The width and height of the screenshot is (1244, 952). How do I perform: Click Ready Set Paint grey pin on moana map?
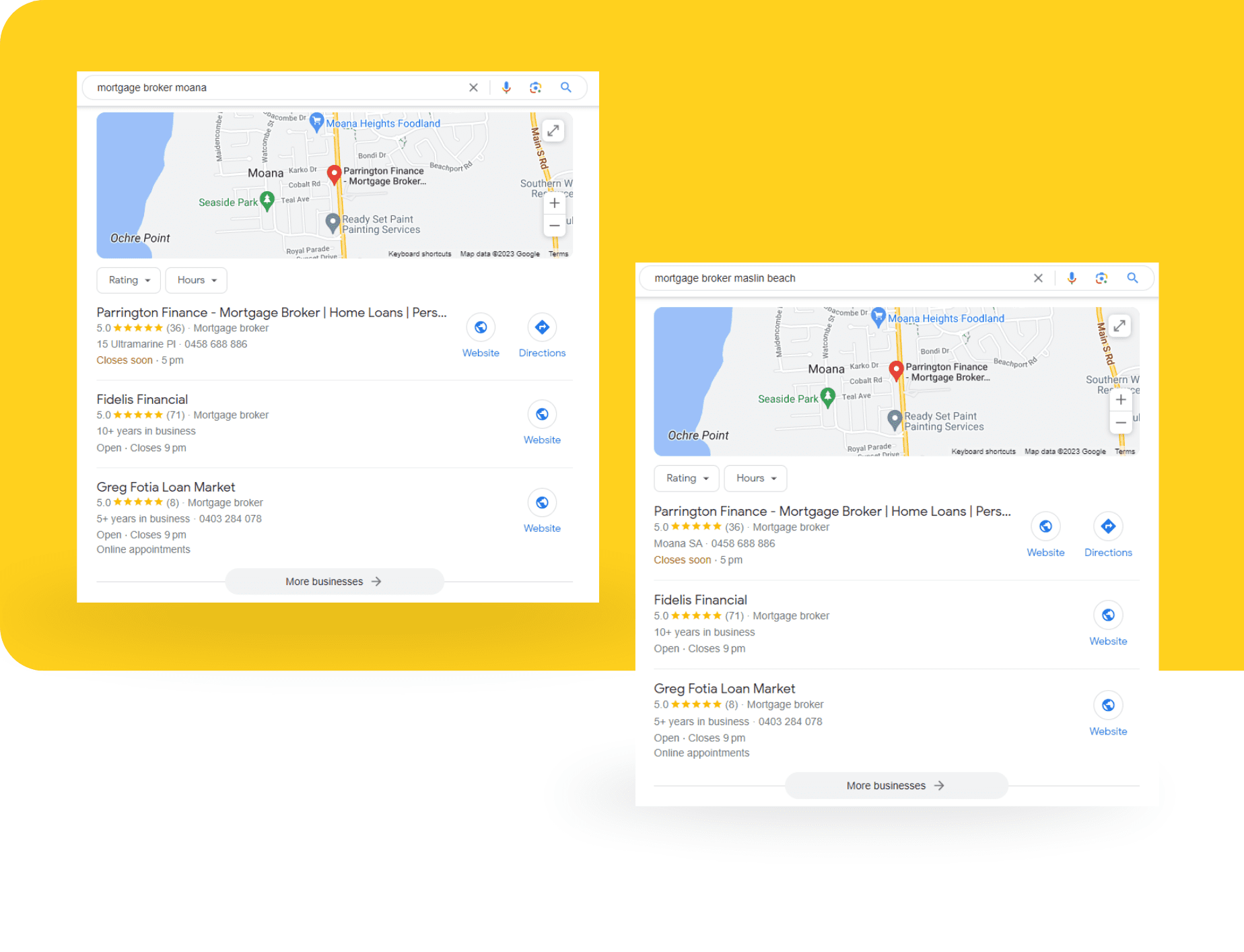(333, 222)
